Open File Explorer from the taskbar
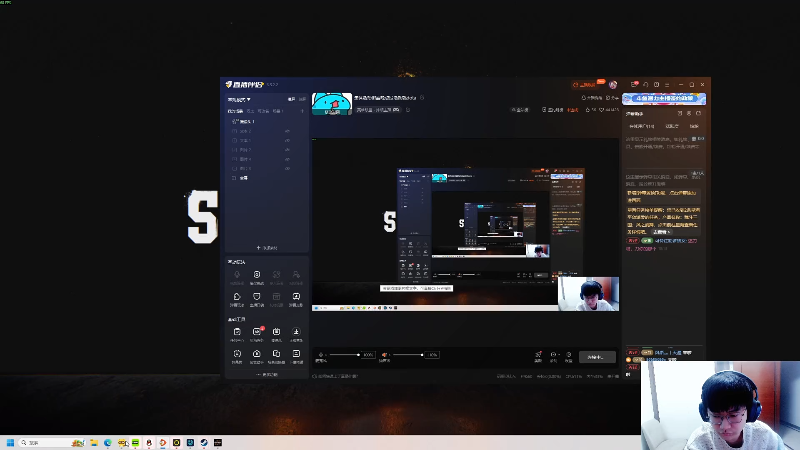Viewport: 800px width, 450px height. coord(94,442)
